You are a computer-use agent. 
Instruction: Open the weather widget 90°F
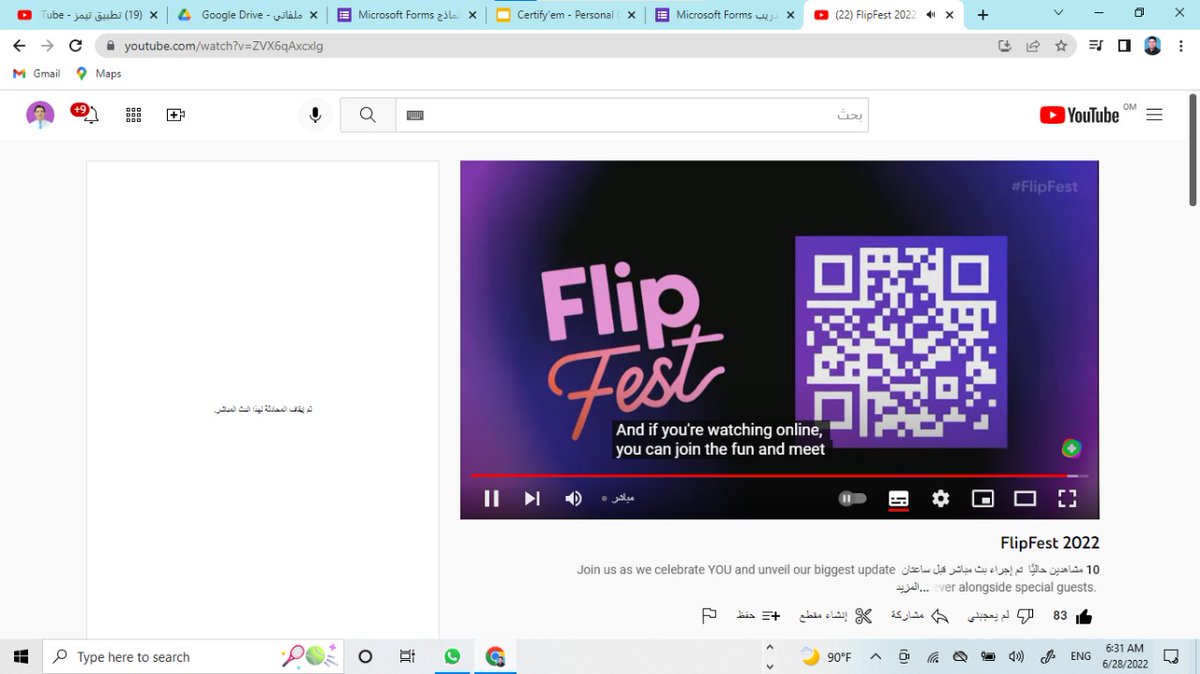(825, 657)
